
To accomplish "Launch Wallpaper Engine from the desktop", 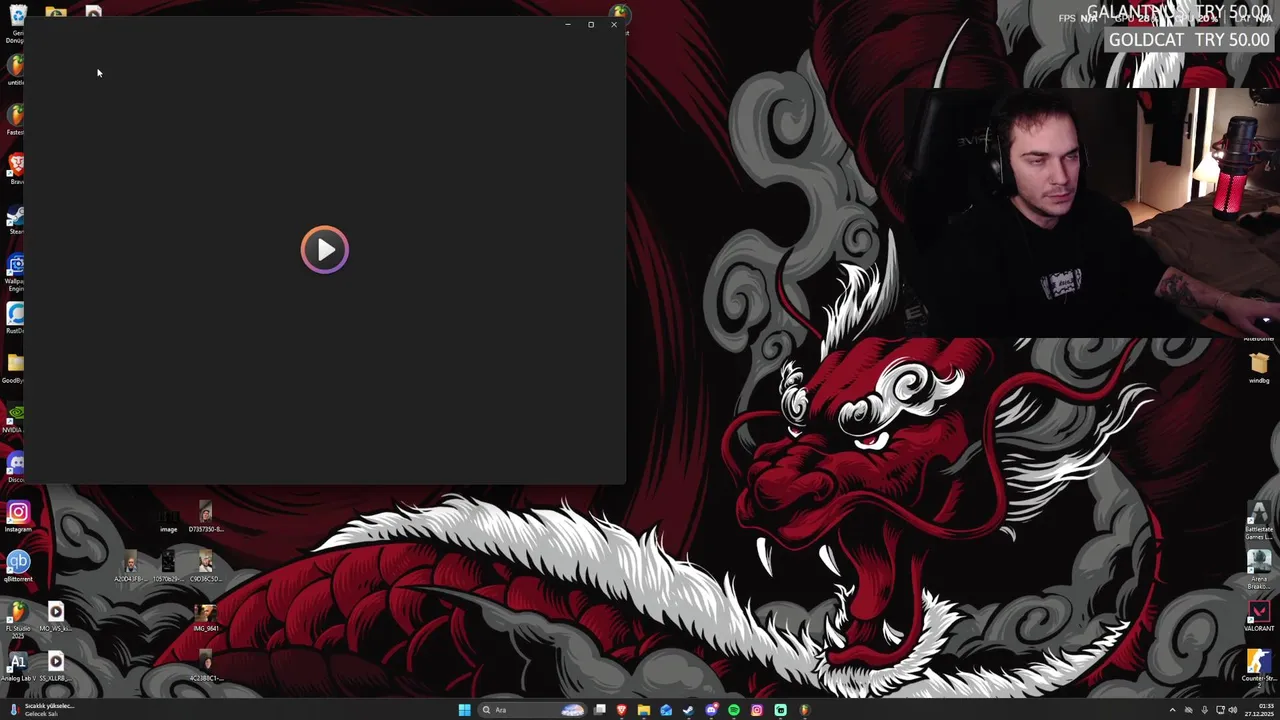I will pos(16,272).
